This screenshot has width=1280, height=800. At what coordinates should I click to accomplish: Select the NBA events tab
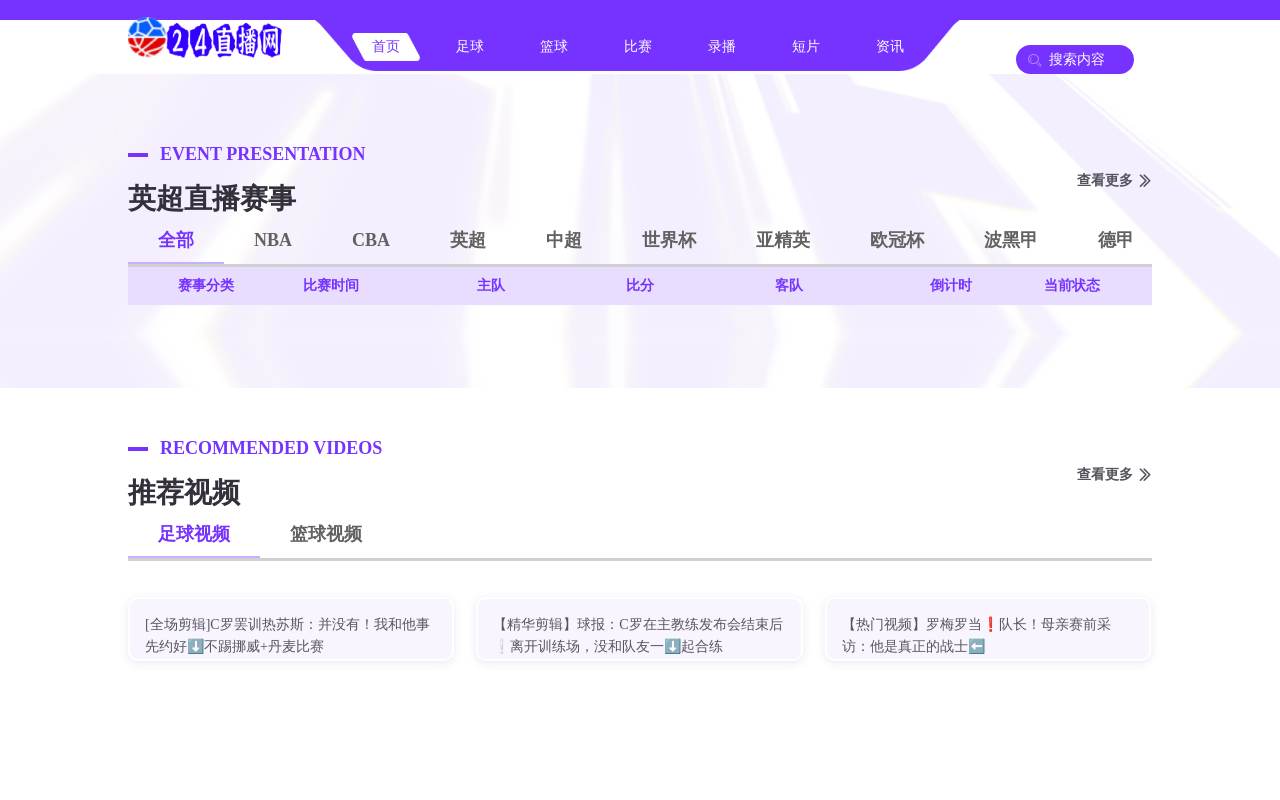[x=273, y=240]
